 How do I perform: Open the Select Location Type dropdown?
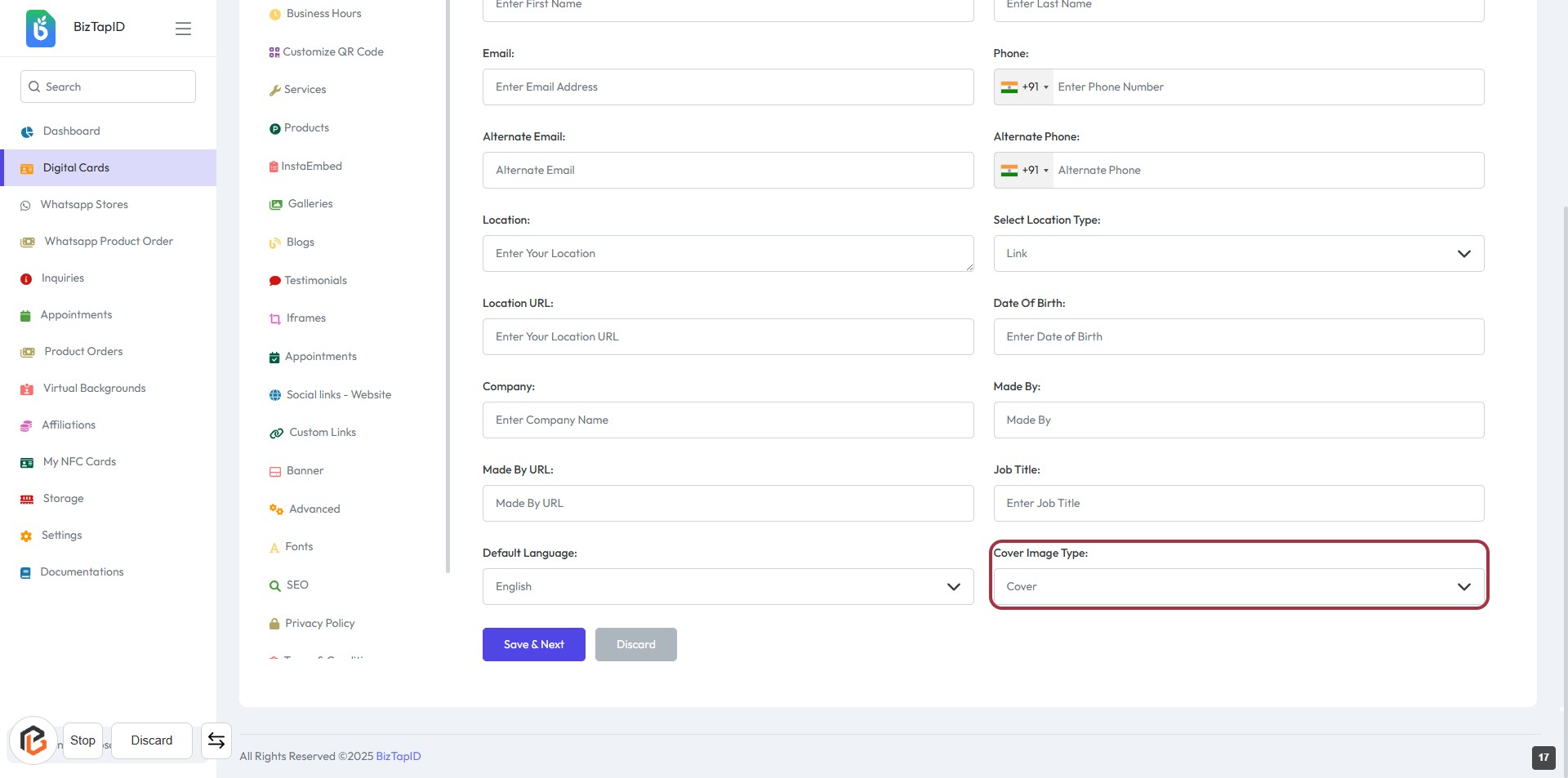pos(1238,254)
